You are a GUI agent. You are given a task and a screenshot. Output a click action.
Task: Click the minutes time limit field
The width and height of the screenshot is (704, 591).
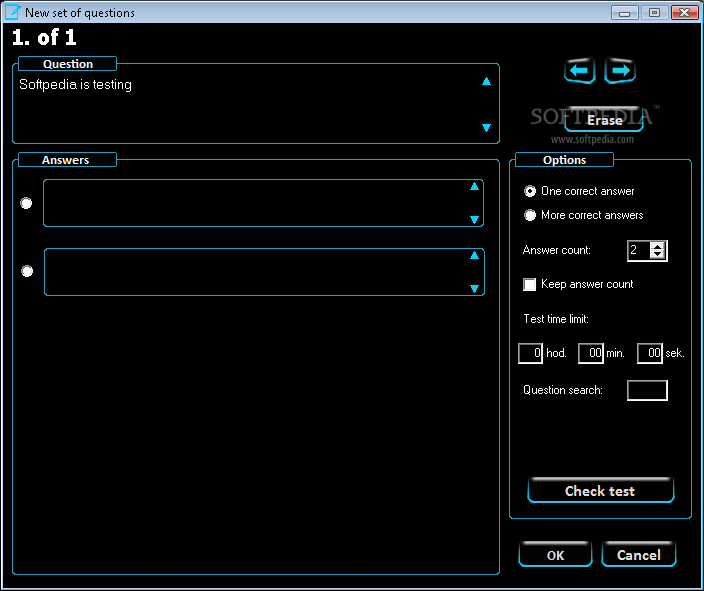[590, 353]
